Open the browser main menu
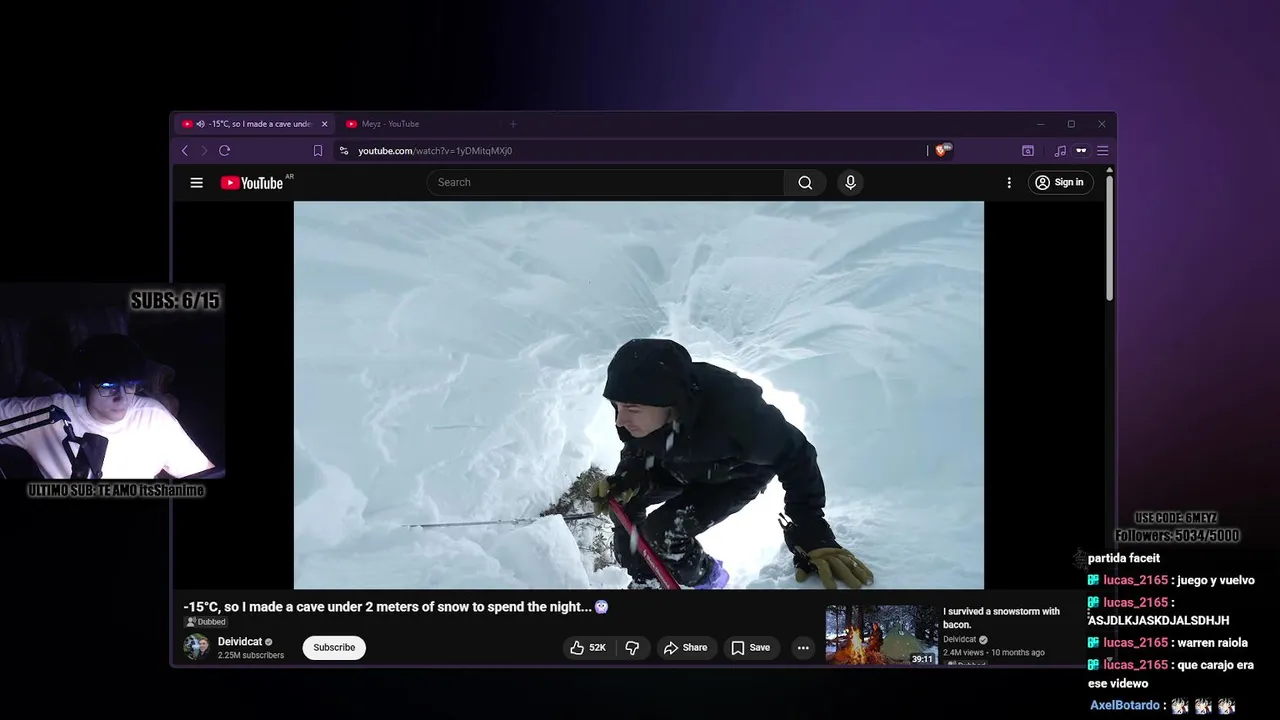Screen dimensions: 1280x720 [x=1103, y=151]
